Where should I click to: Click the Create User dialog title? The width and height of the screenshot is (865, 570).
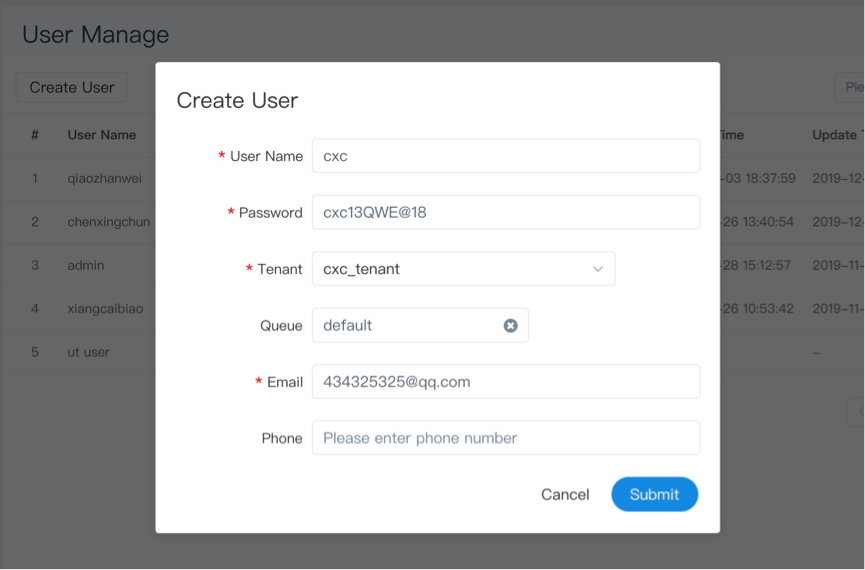click(237, 100)
